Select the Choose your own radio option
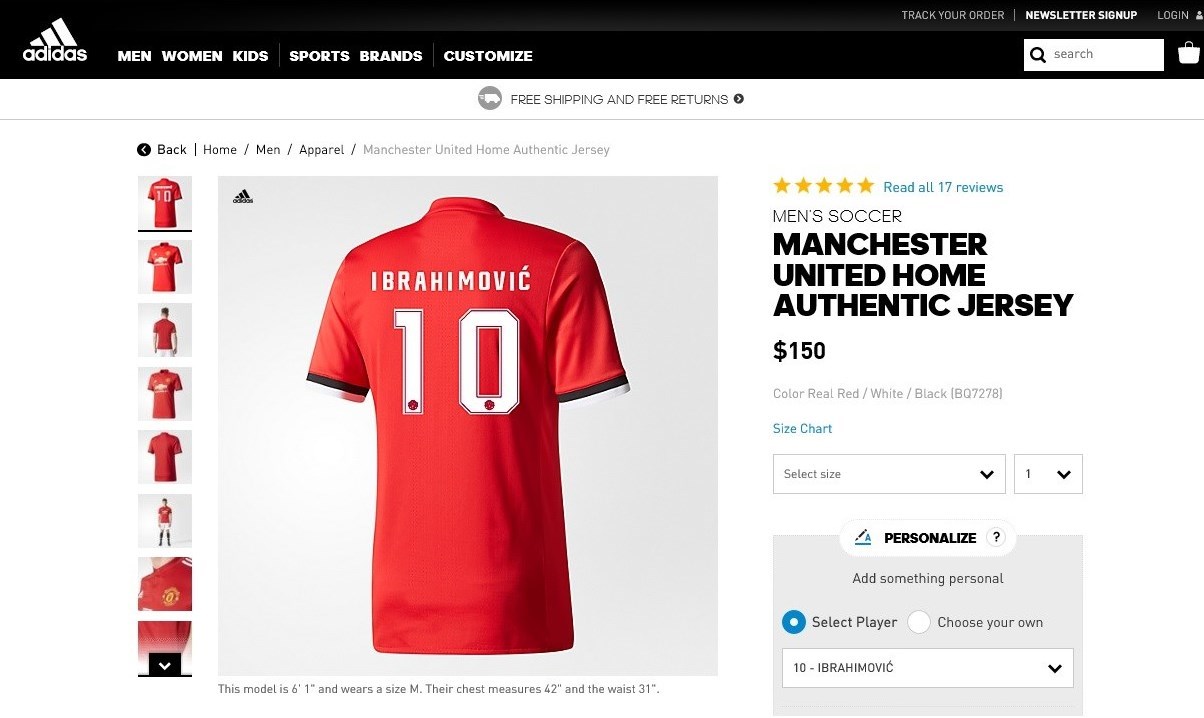Image resolution: width=1204 pixels, height=718 pixels. (x=919, y=622)
